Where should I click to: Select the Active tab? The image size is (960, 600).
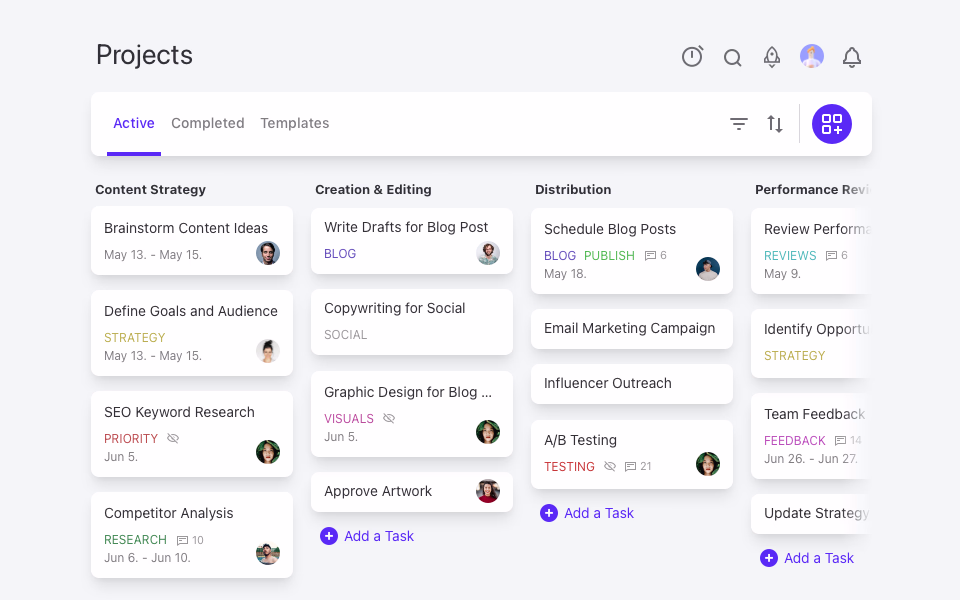[x=133, y=123]
